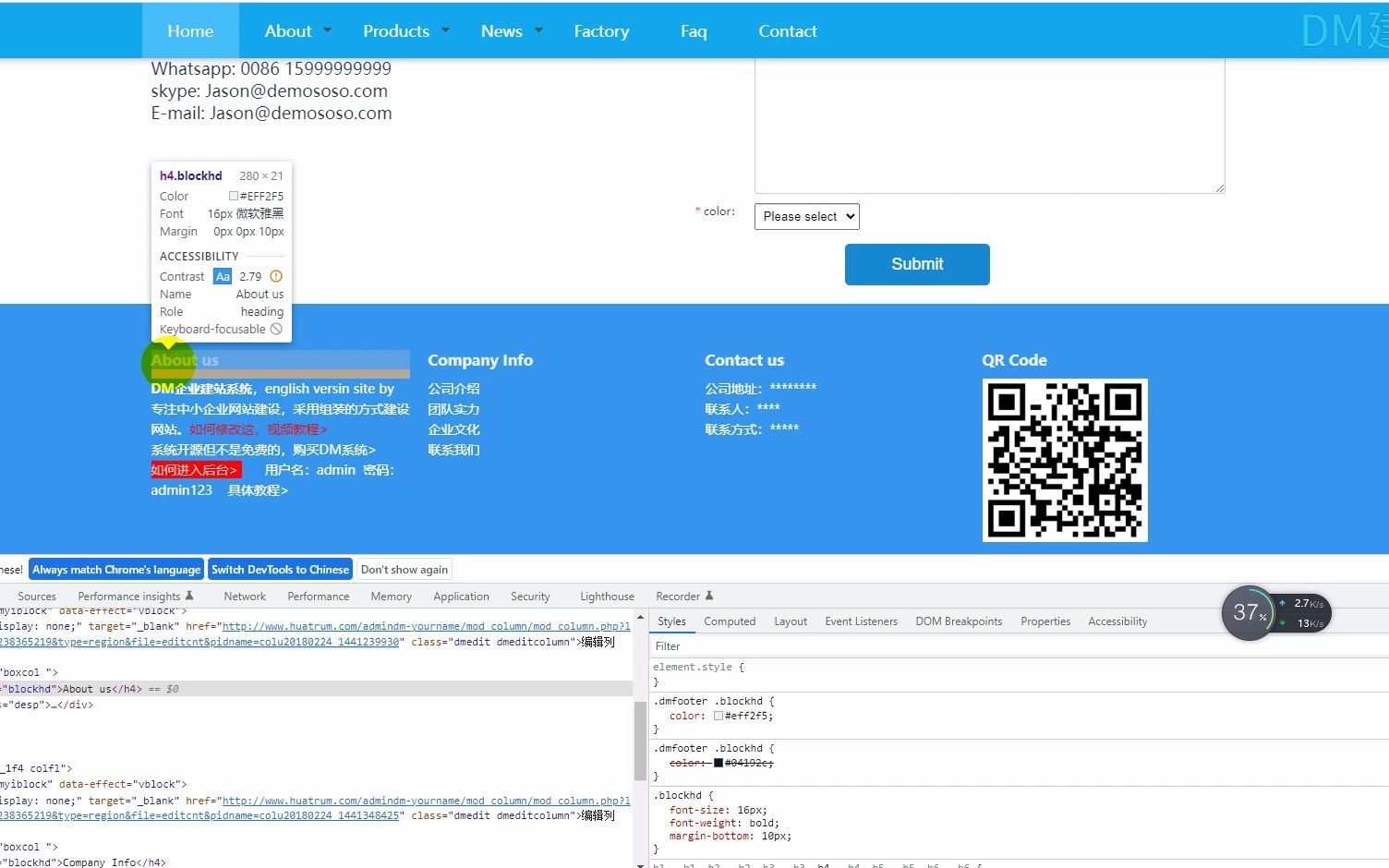
Task: Click 'Don't show again' button
Action: pos(405,570)
